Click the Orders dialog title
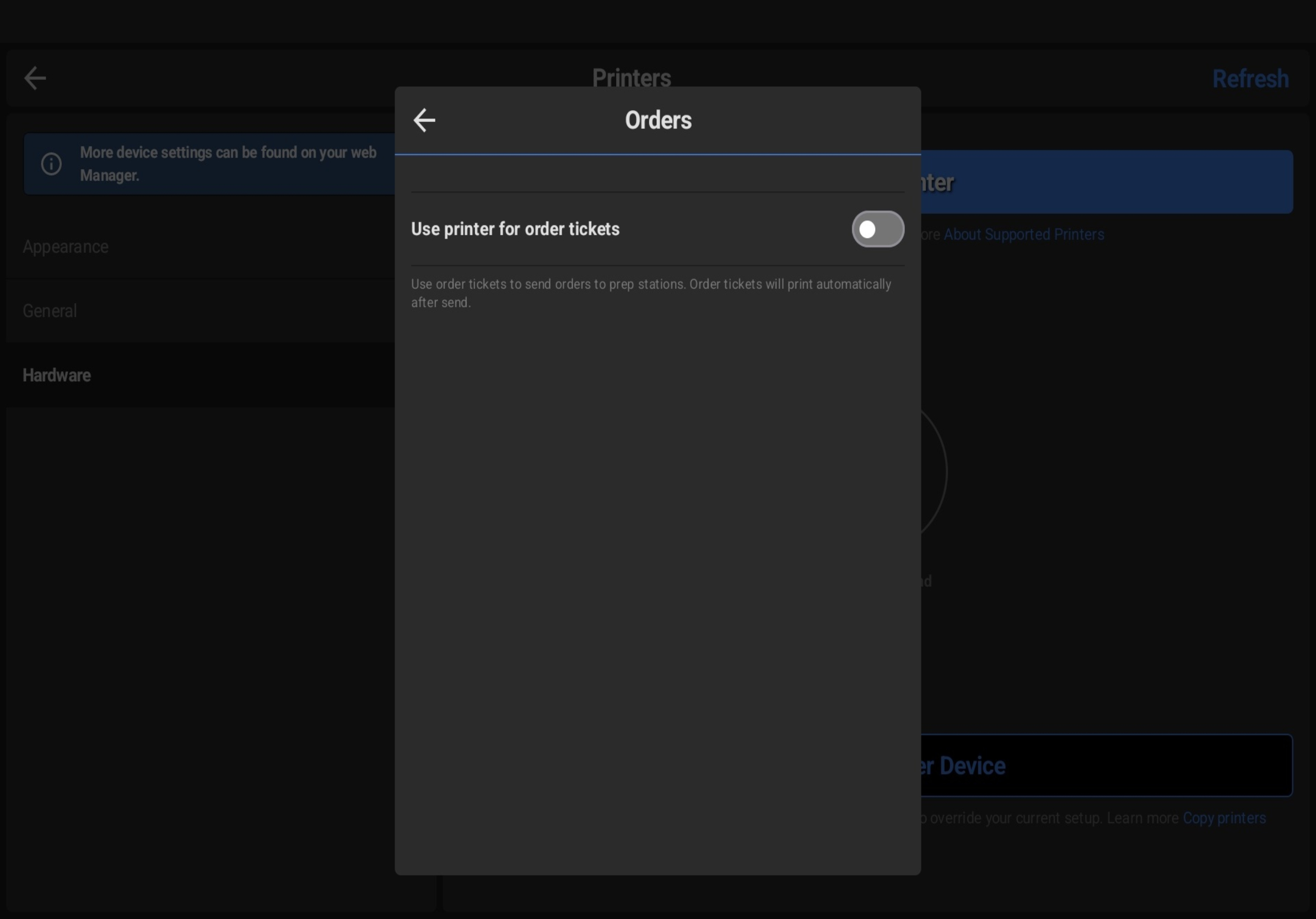Viewport: 1316px width, 919px height. pos(658,120)
